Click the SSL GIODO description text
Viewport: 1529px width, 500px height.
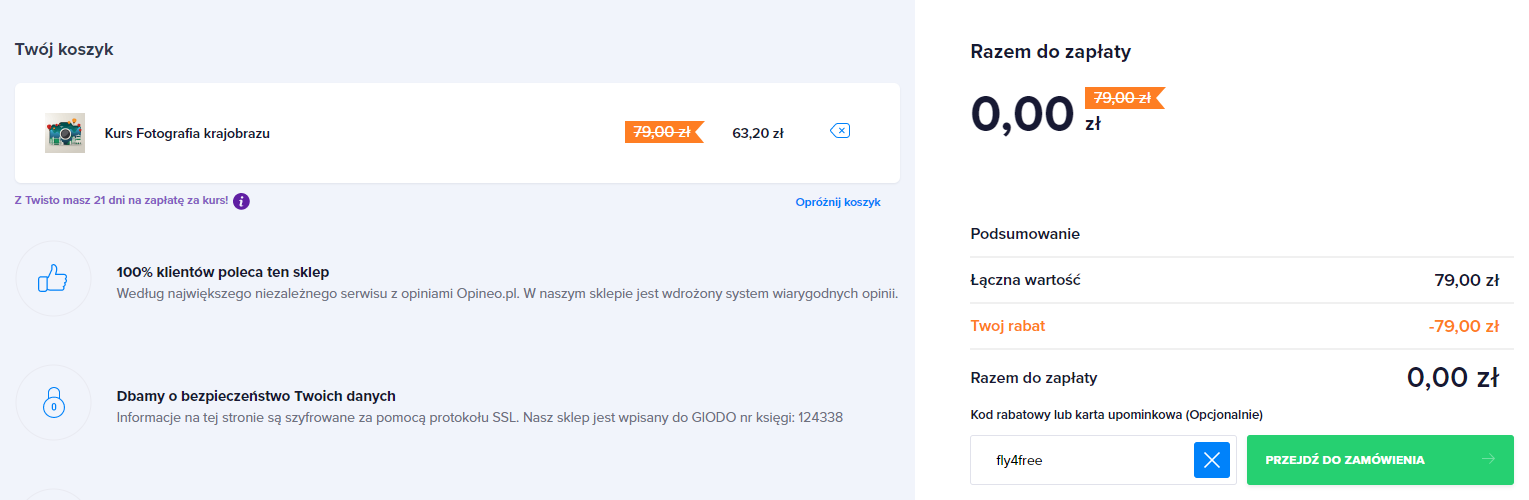tap(480, 418)
